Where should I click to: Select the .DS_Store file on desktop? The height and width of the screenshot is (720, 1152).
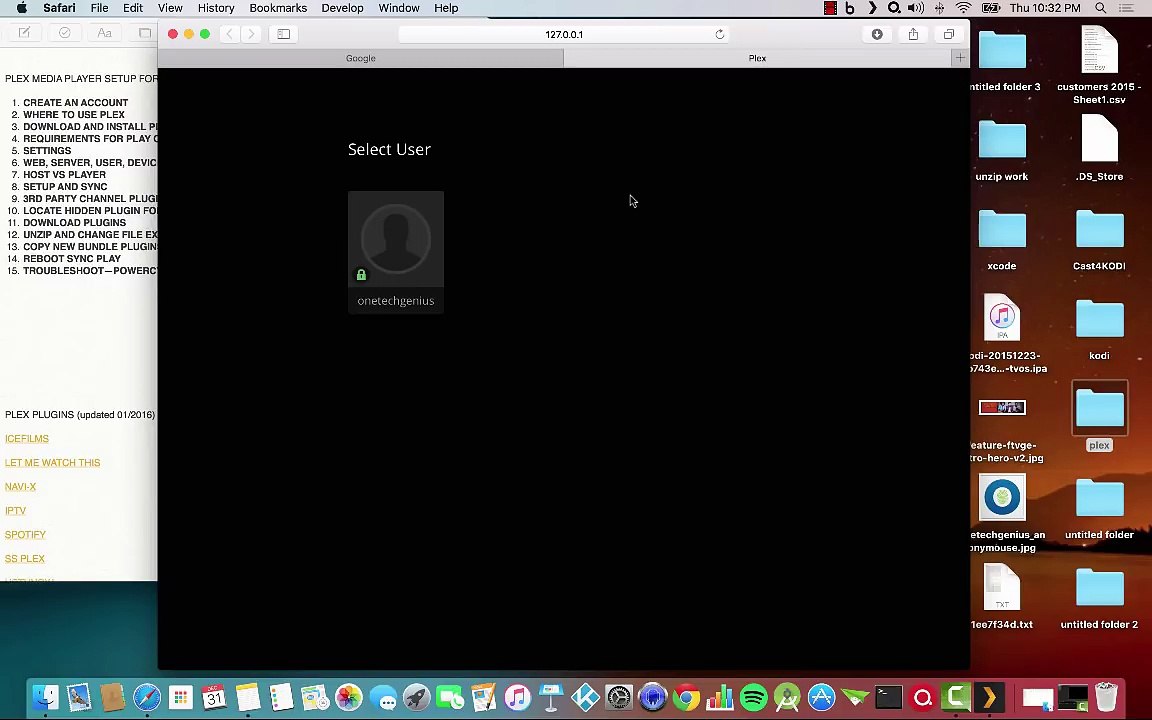click(1099, 139)
